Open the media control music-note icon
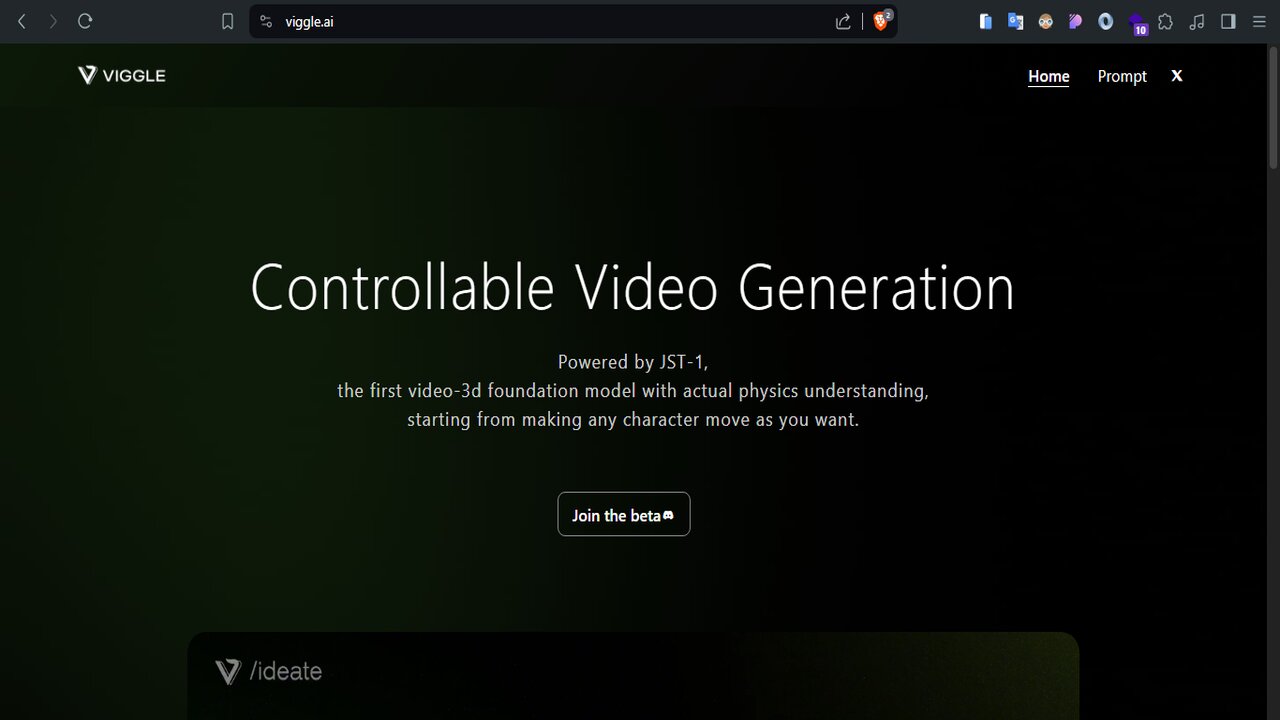Viewport: 1280px width, 720px height. pos(1198,21)
